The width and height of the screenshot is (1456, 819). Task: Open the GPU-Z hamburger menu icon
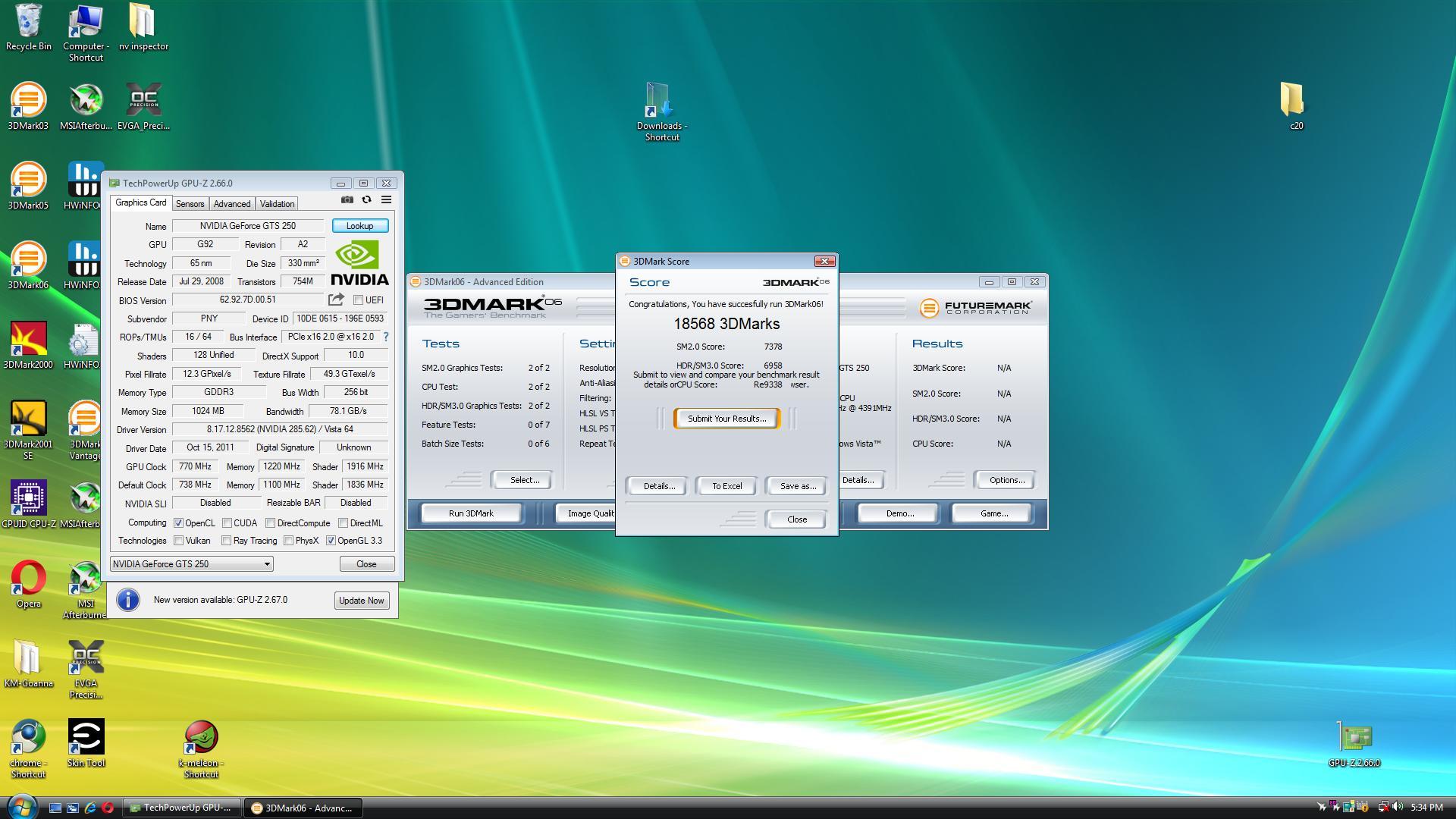386,199
